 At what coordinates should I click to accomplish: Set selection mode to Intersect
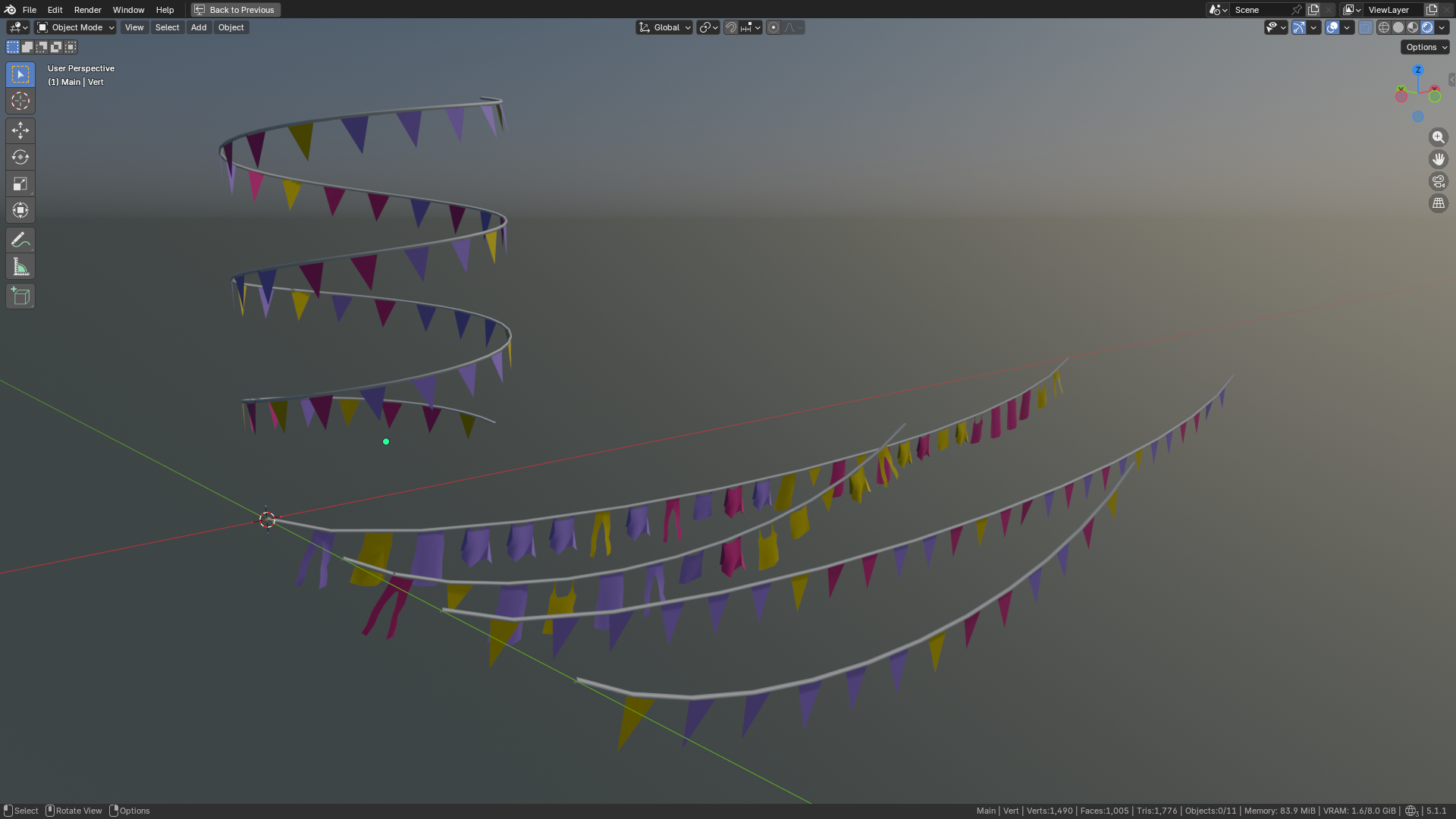(x=71, y=47)
